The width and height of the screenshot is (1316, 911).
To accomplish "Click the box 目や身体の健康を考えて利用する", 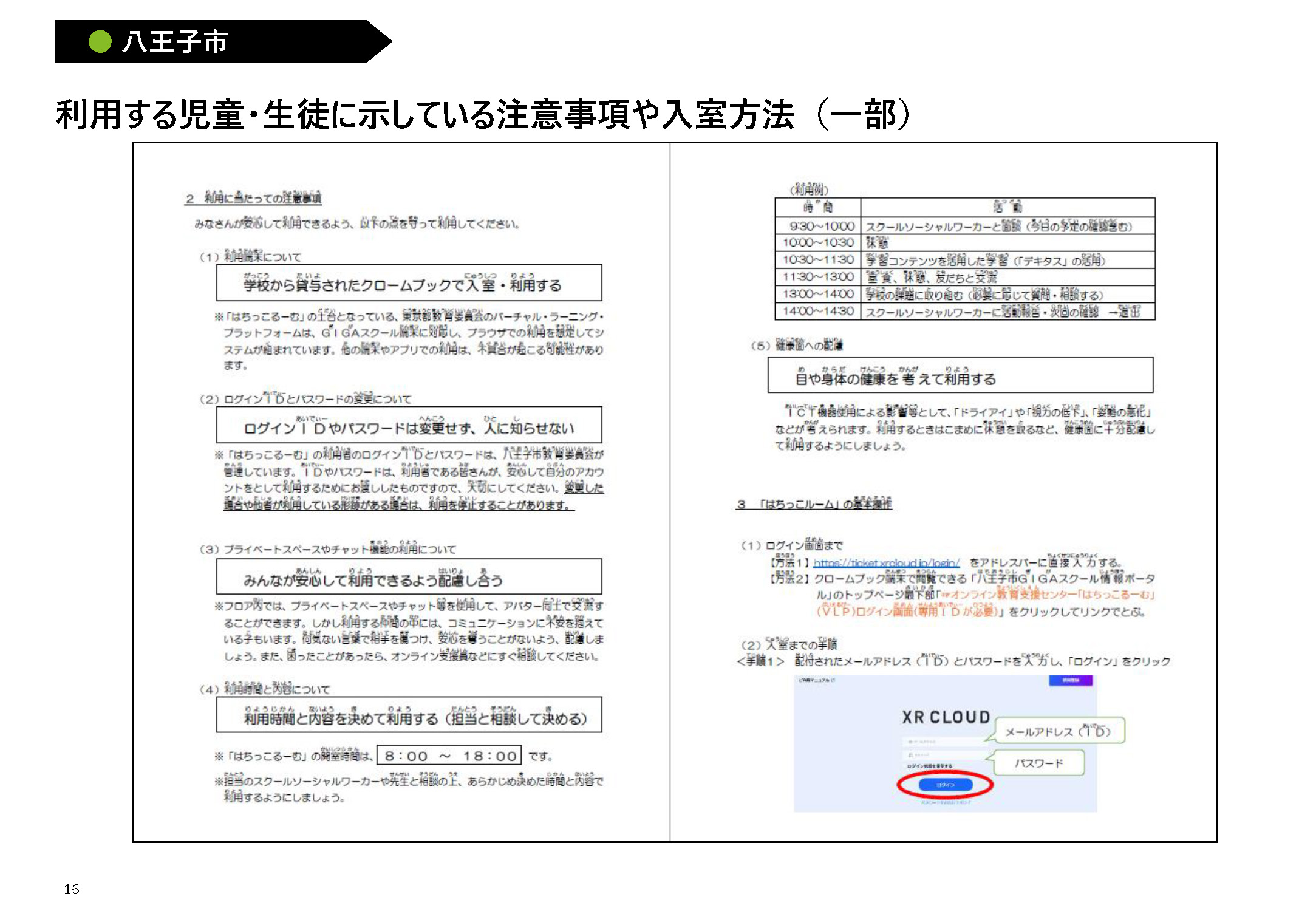I will coord(960,375).
